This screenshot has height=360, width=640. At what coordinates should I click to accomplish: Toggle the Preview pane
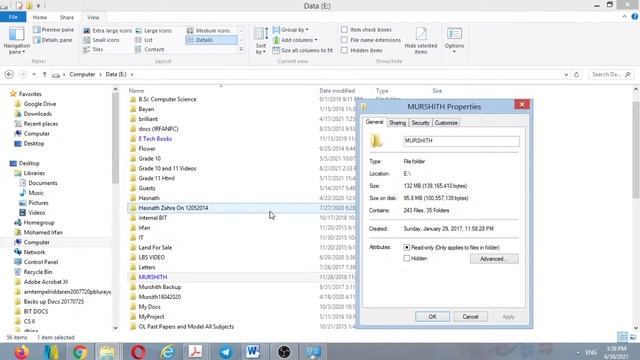tap(53, 30)
